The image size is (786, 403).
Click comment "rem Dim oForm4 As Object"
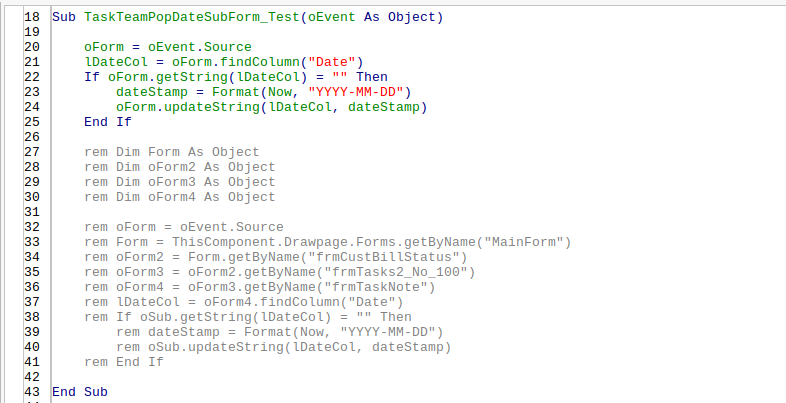click(180, 197)
